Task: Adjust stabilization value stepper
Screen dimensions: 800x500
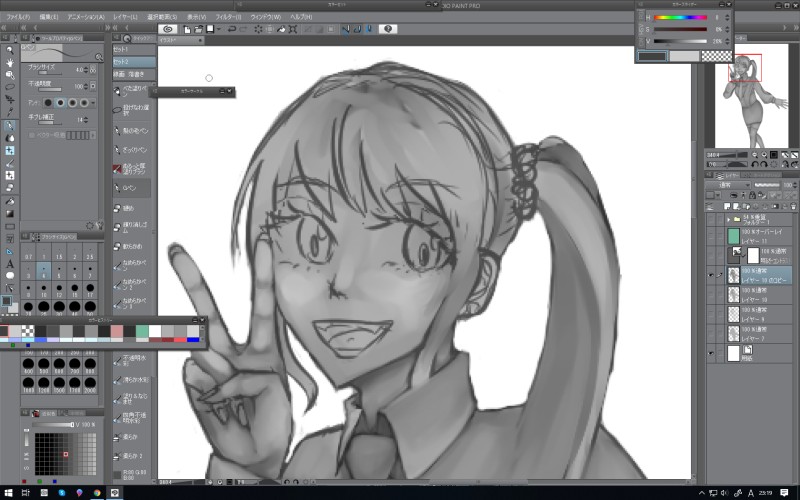Action: (86, 119)
